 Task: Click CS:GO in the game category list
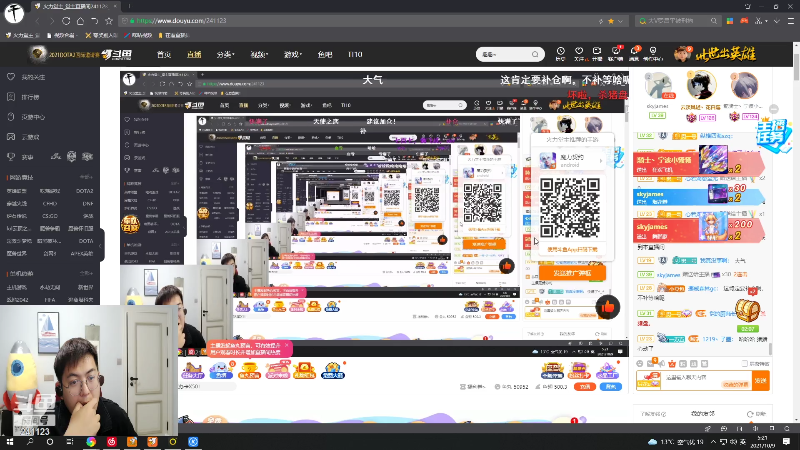pyautogui.click(x=50, y=216)
